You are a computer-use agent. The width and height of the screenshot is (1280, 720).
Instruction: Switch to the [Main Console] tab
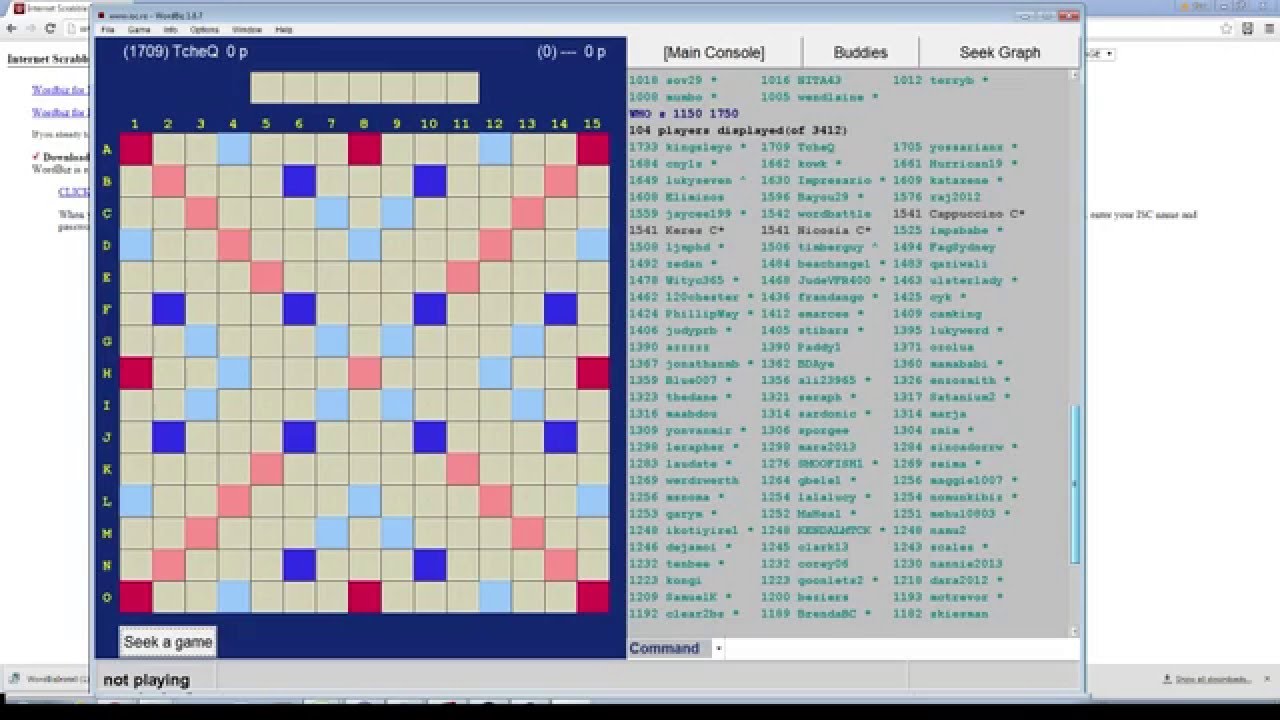[714, 53]
